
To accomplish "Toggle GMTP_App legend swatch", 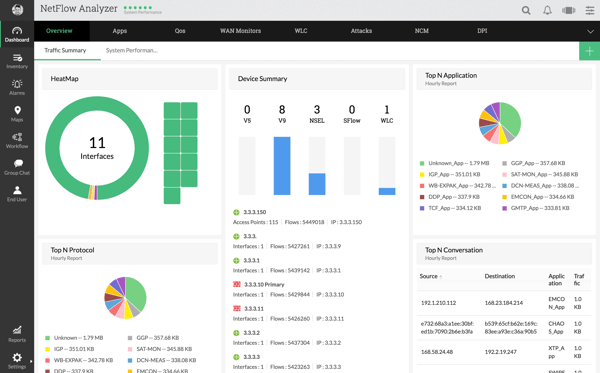I will (504, 208).
